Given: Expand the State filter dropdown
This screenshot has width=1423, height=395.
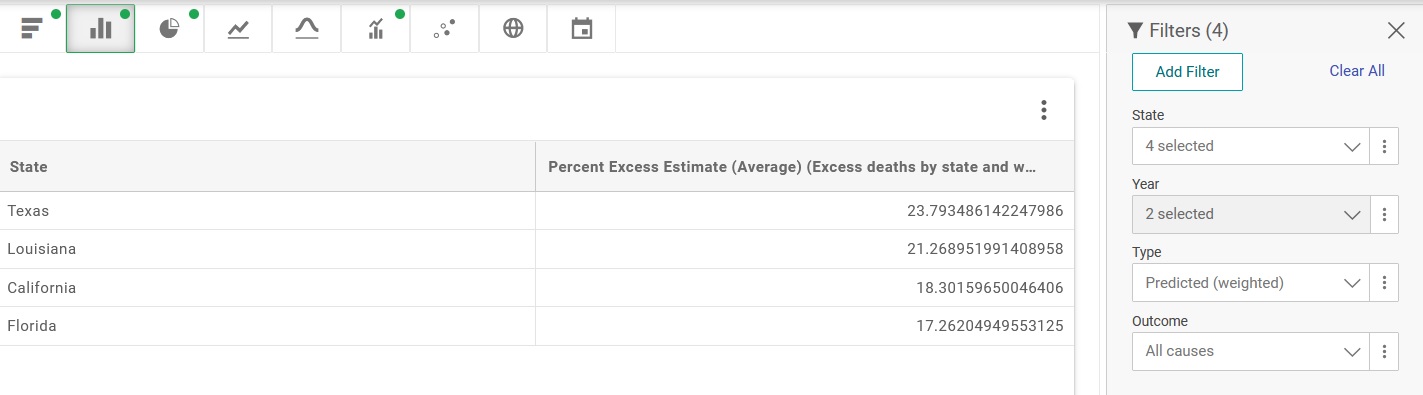Looking at the screenshot, I should click(x=1251, y=146).
